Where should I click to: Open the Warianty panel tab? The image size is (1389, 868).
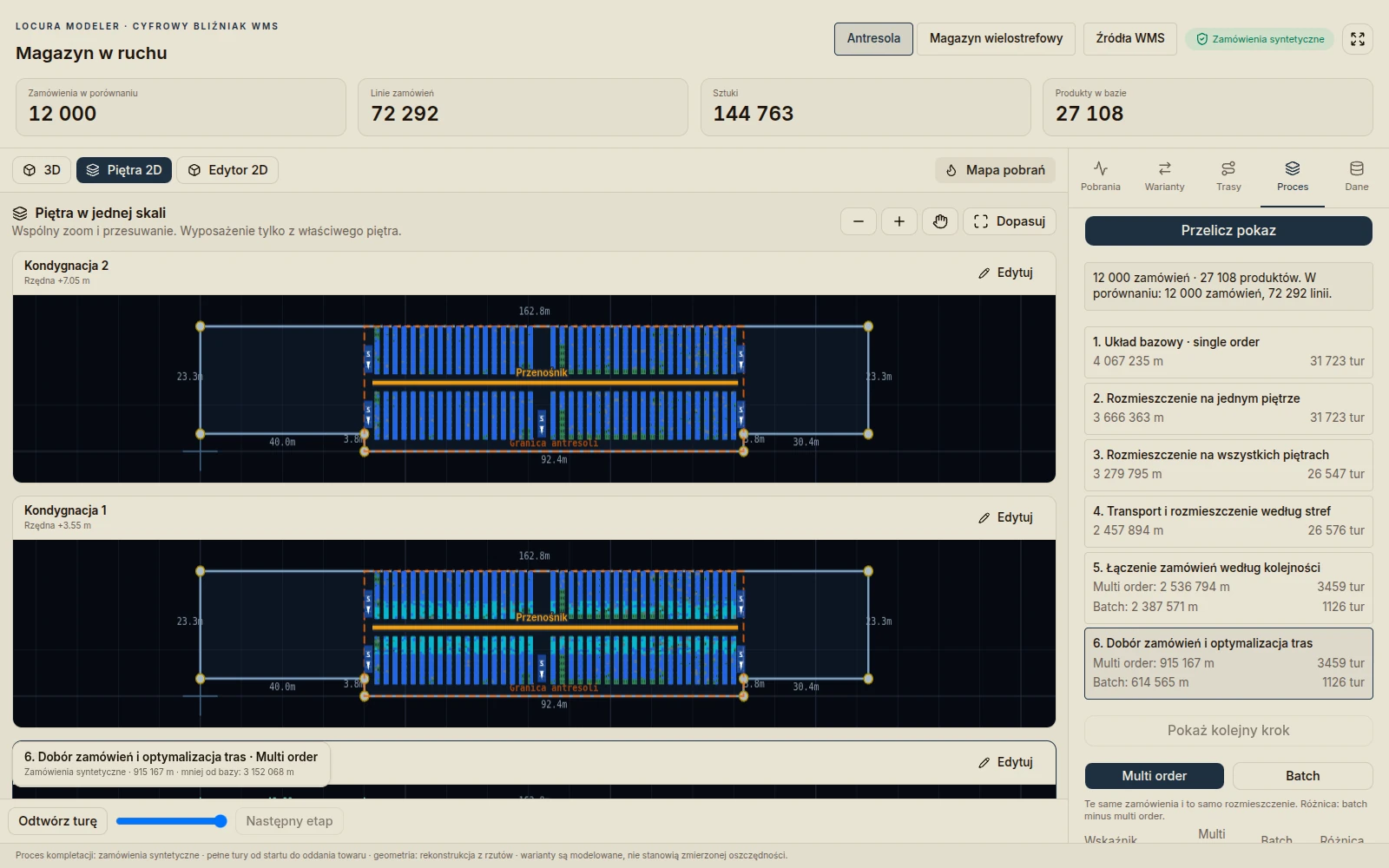[1164, 176]
